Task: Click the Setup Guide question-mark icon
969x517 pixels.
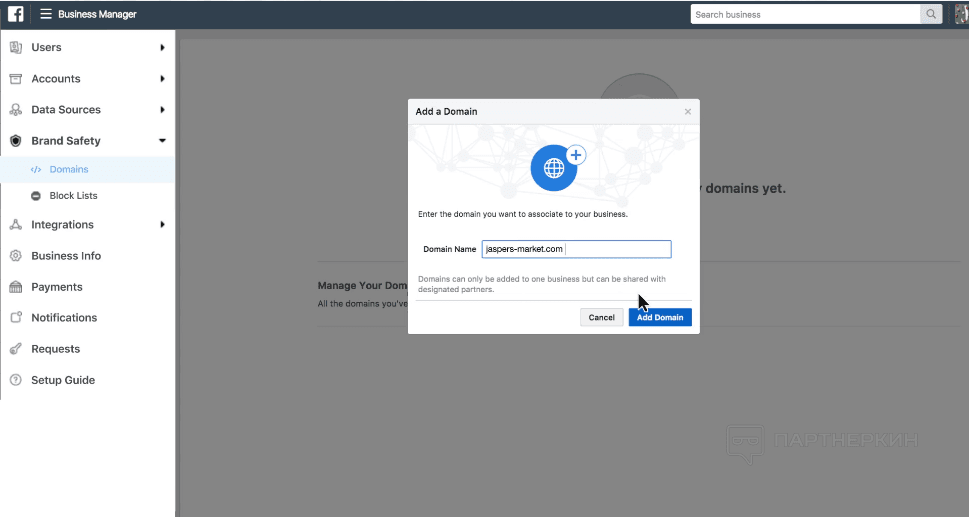Action: 16,380
